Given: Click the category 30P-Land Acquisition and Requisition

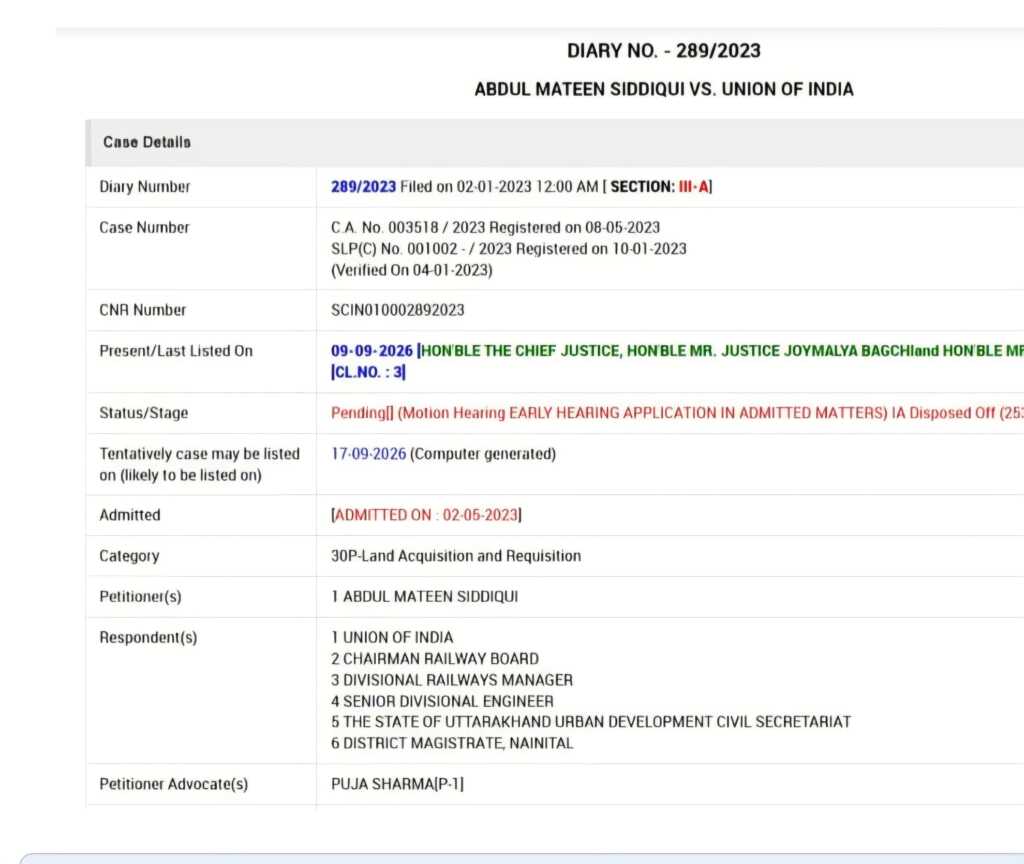Looking at the screenshot, I should pos(456,556).
